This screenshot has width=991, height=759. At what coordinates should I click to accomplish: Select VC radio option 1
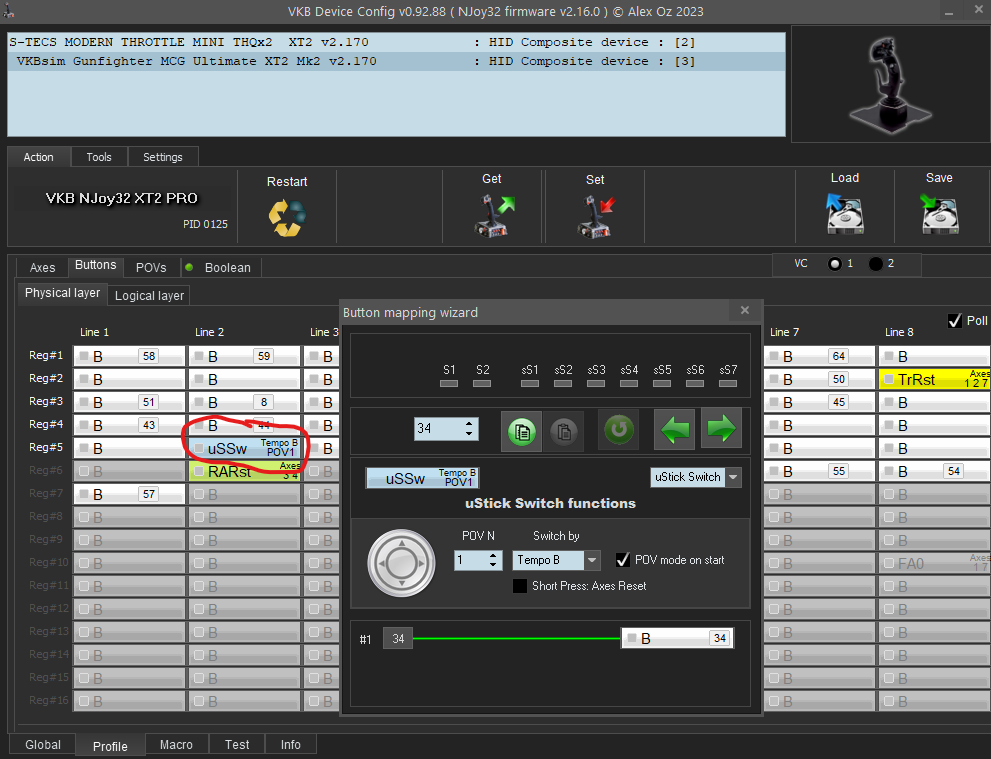(835, 264)
